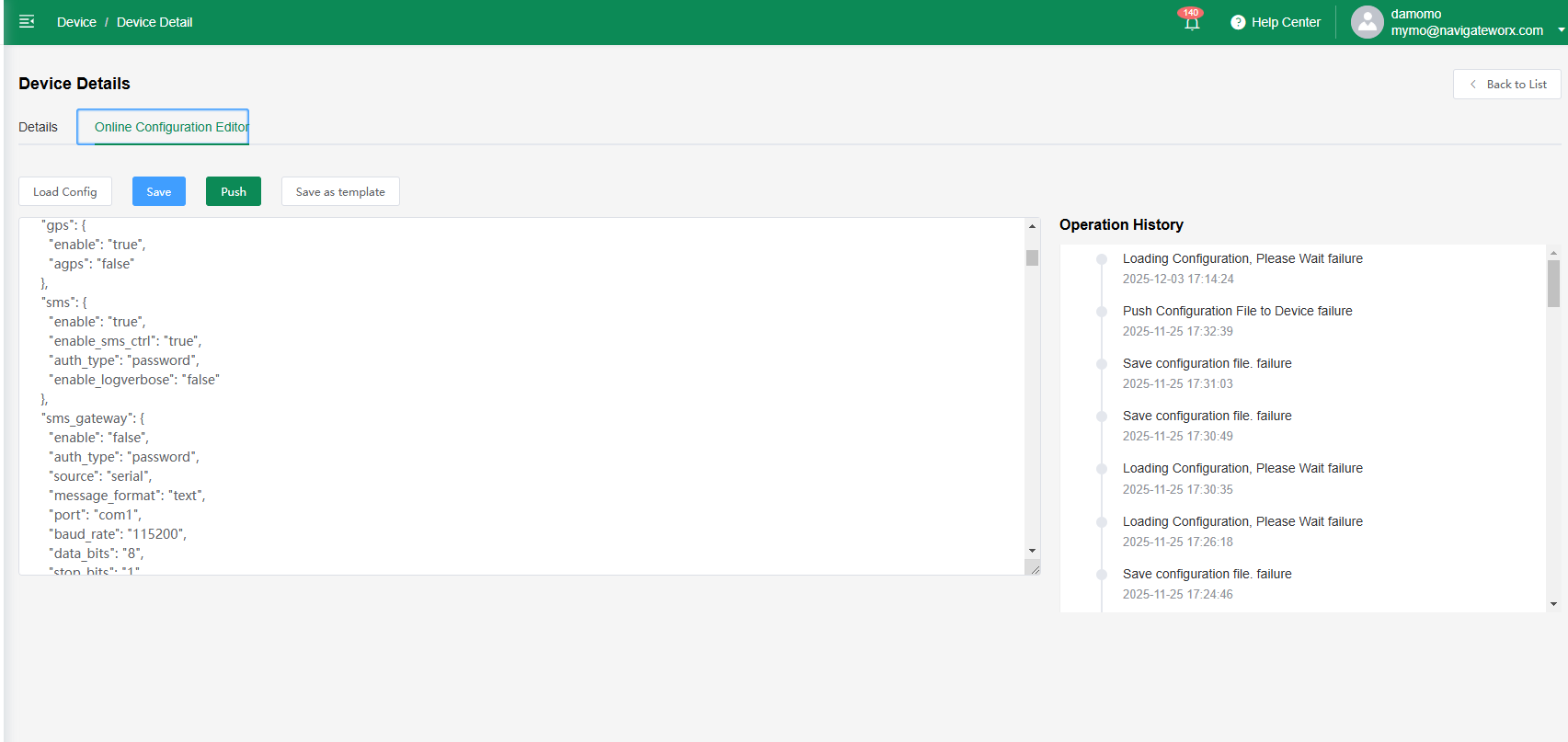The height and width of the screenshot is (742, 1568).
Task: Click the textarea resize handle corner
Action: tap(1034, 569)
